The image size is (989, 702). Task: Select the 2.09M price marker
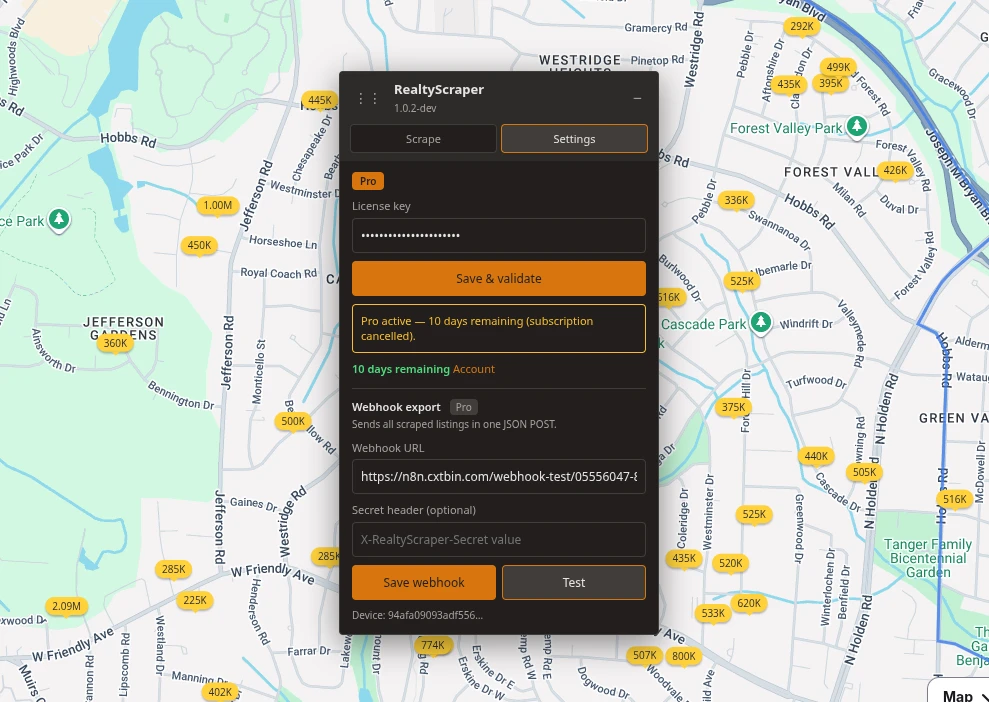click(x=66, y=607)
